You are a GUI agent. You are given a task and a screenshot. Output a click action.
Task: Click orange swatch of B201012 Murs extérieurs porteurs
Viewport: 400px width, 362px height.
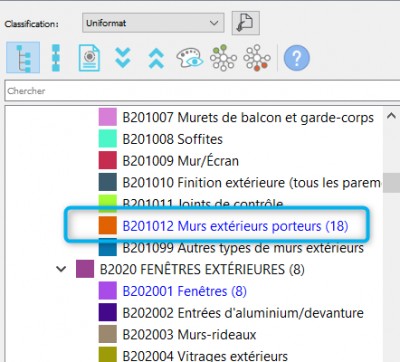tap(108, 225)
